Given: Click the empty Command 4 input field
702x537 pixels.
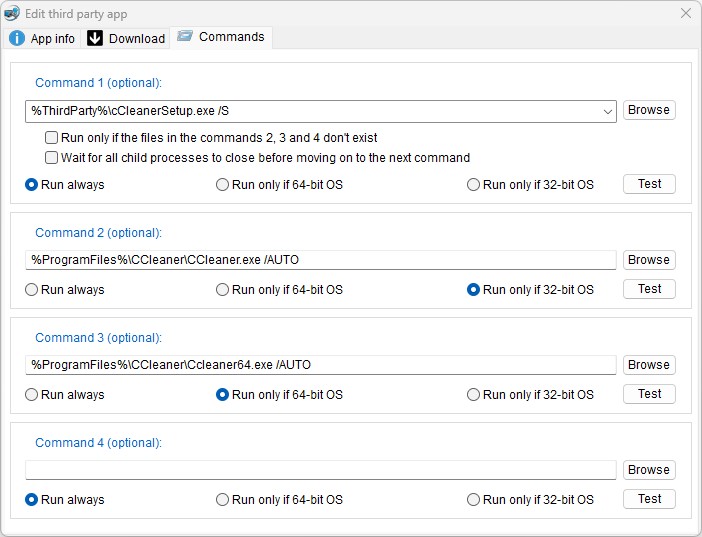Looking at the screenshot, I should click(x=321, y=470).
